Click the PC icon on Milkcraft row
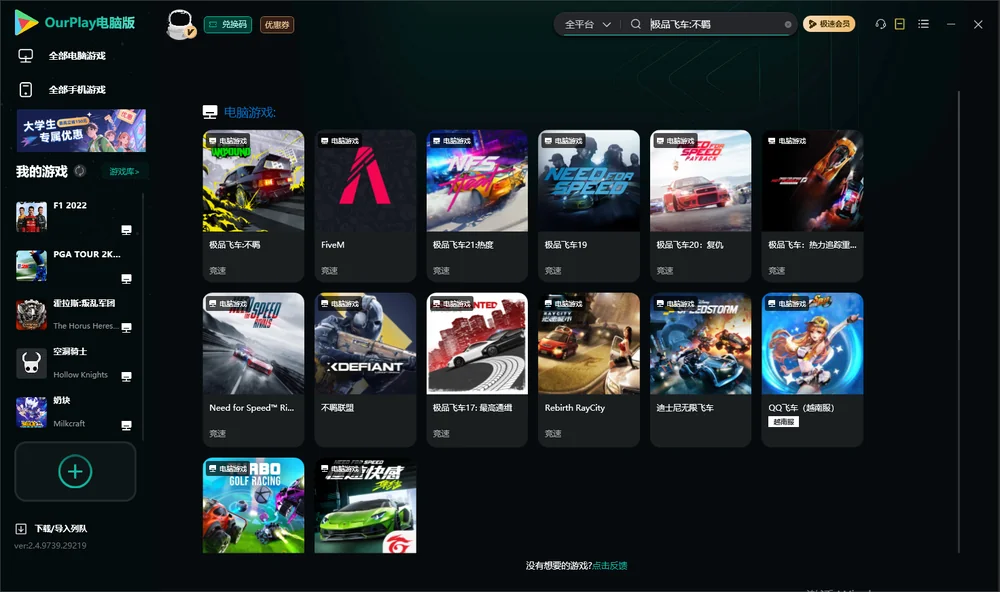Image resolution: width=1000 pixels, height=592 pixels. (126, 425)
